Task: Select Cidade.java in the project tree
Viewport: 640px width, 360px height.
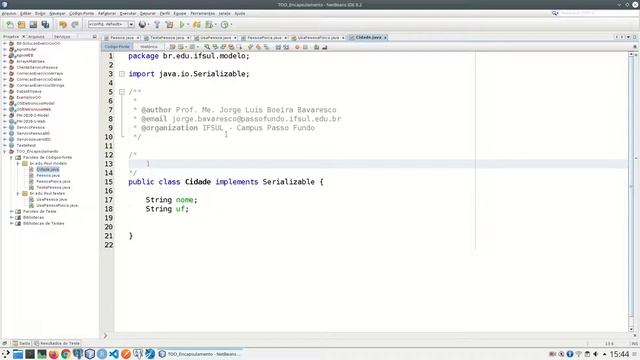Action: [47, 169]
